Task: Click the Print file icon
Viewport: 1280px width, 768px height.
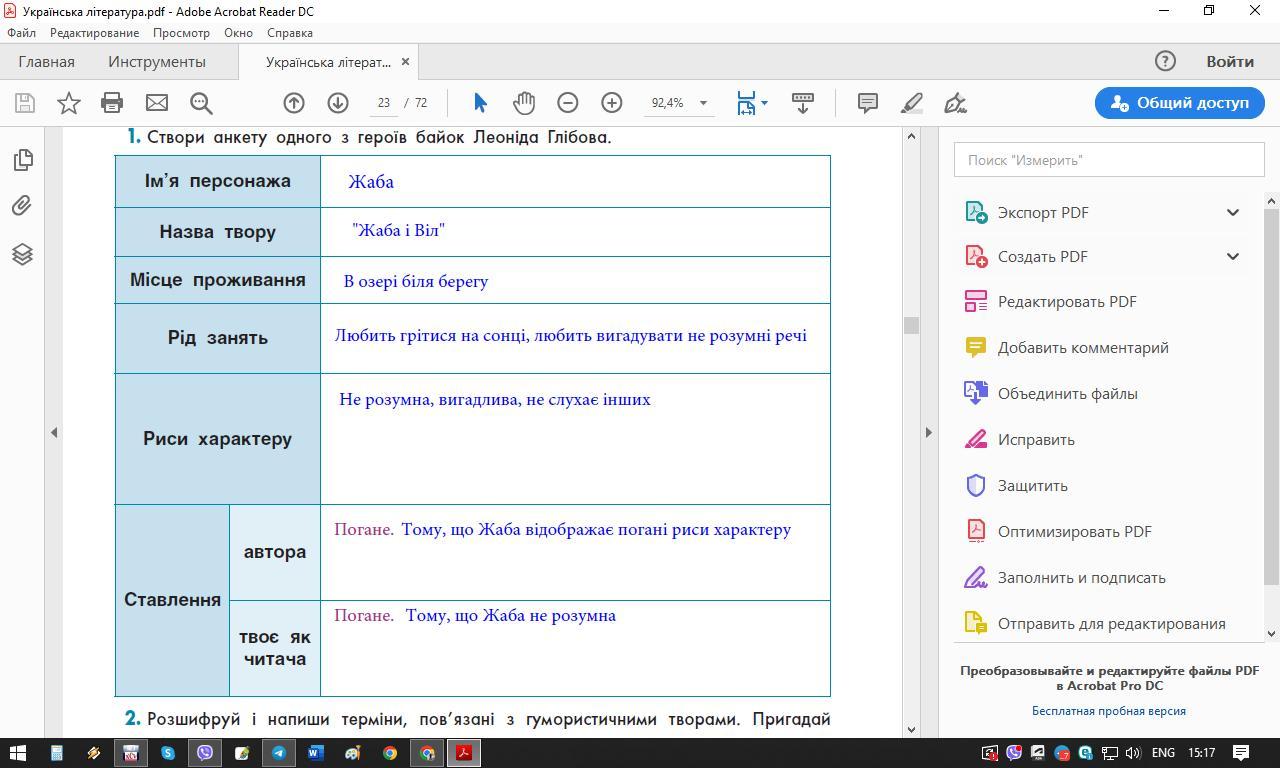Action: coord(112,103)
